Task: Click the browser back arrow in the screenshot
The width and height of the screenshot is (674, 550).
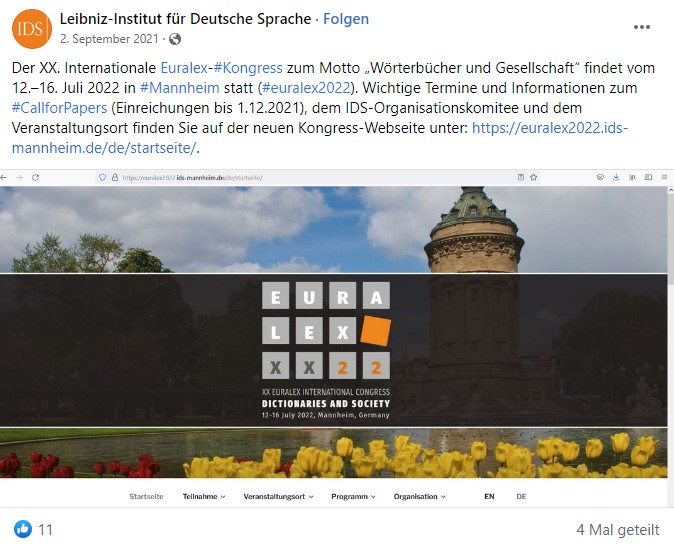Action: pos(3,177)
